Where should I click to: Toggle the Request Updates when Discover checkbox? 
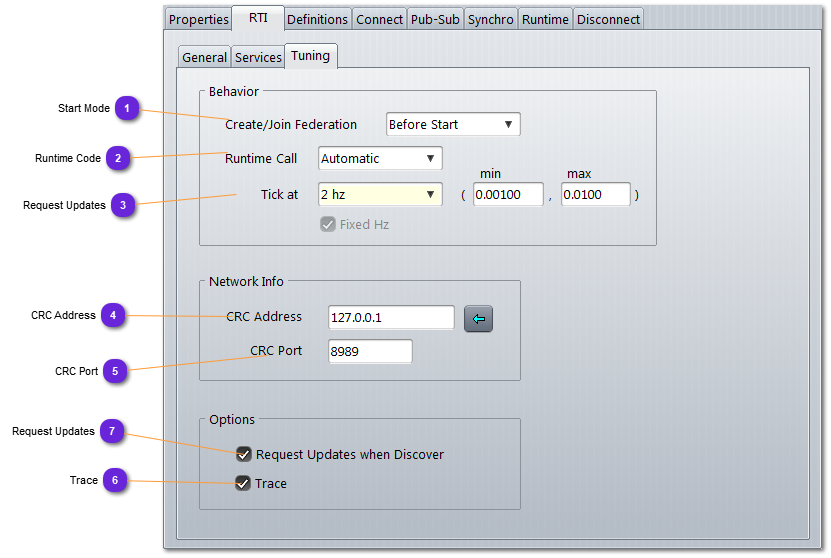(244, 454)
